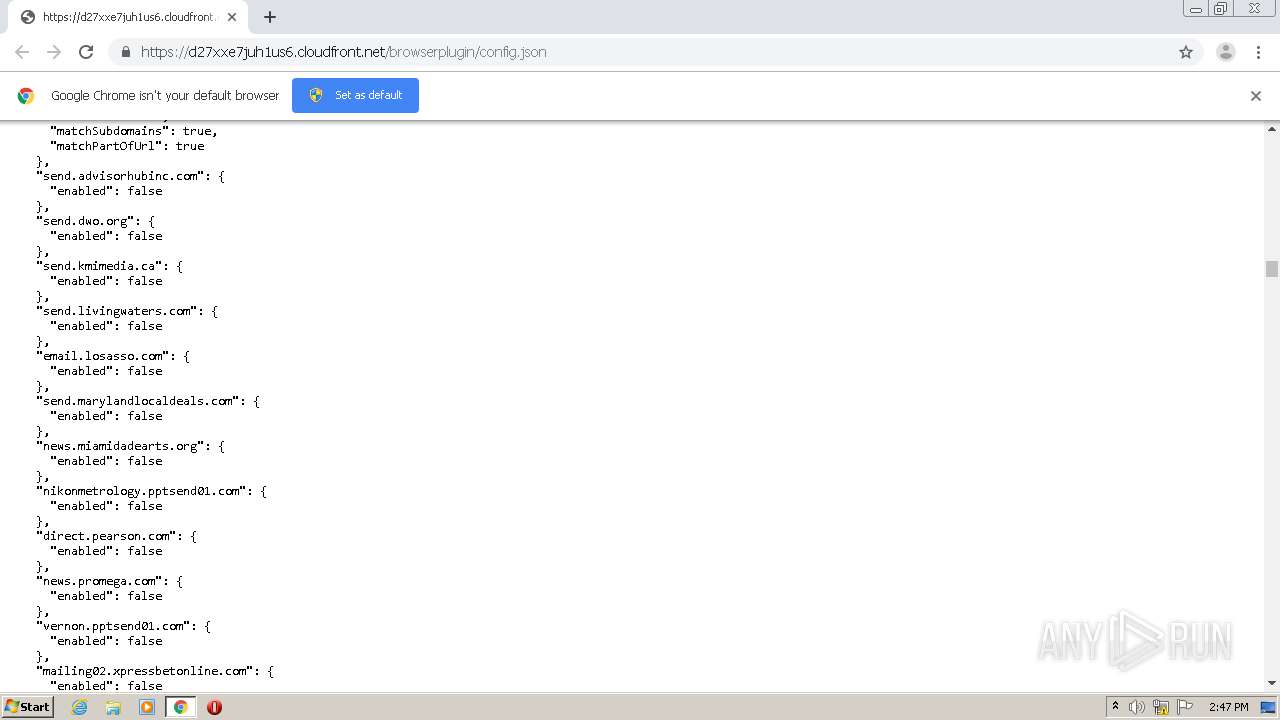Select the "nikonmetrology.pptsend01.com" key text
Image resolution: width=1280 pixels, height=720 pixels.
coord(142,491)
